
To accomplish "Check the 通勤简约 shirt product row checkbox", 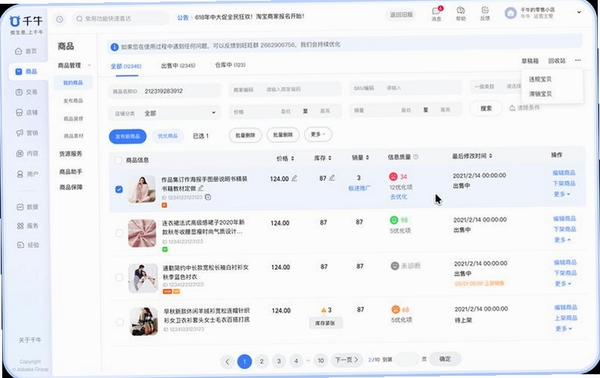I will click(119, 277).
